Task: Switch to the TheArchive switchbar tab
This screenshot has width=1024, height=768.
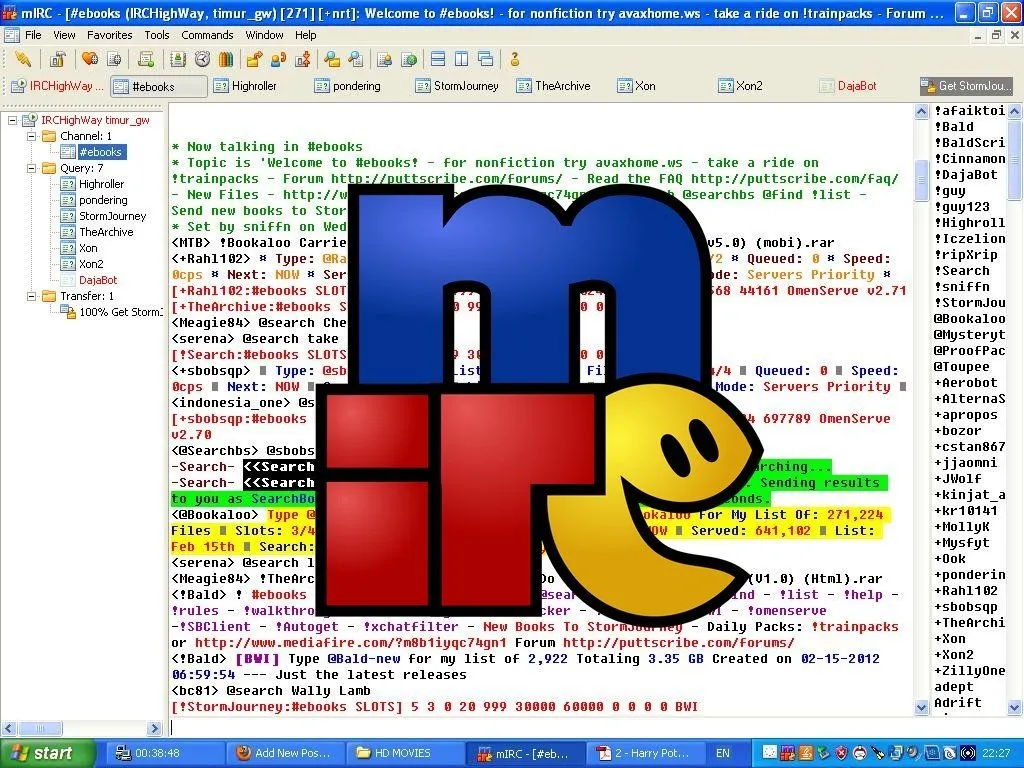Action: [562, 86]
